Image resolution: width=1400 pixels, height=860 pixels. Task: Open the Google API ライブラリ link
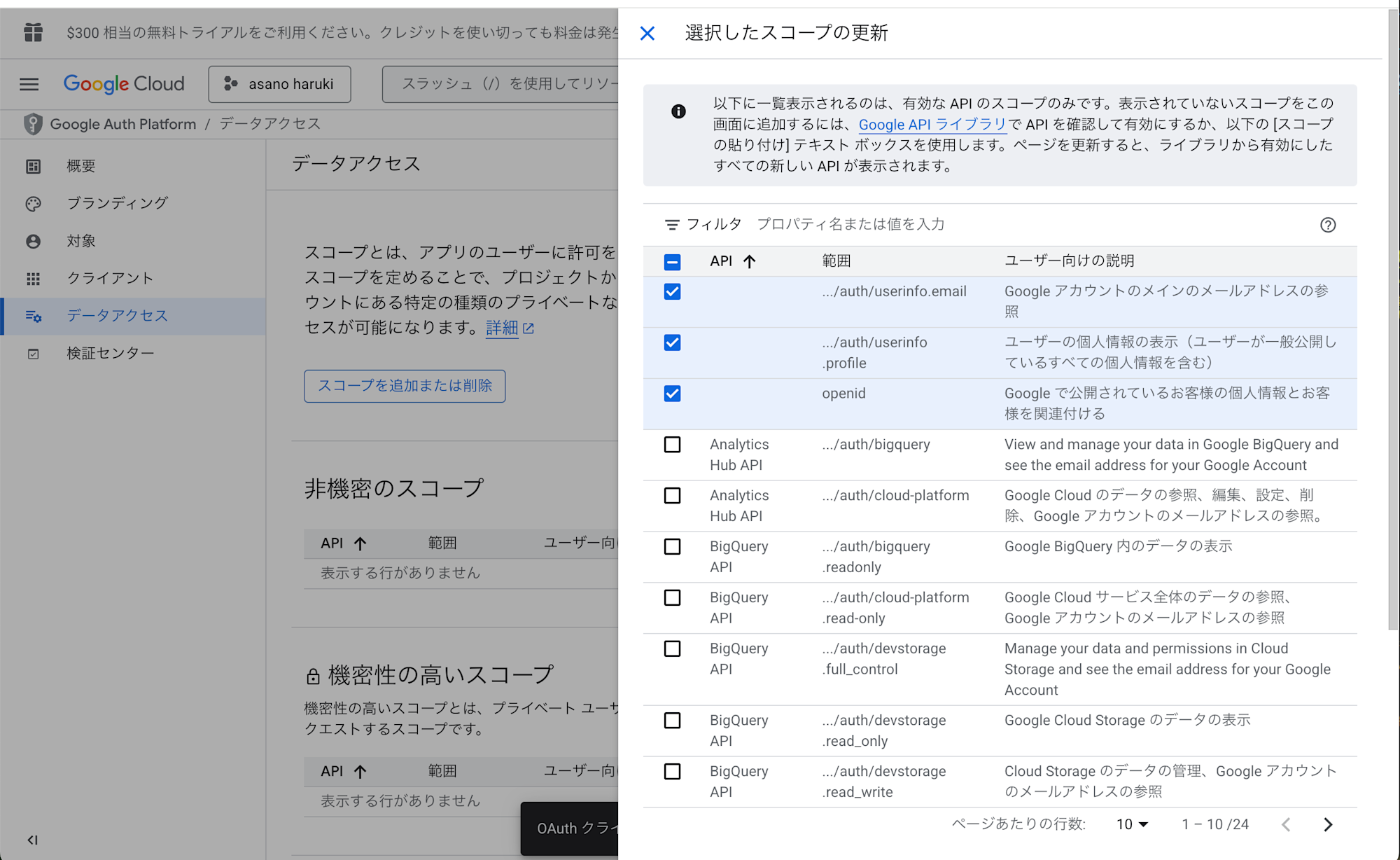[932, 125]
